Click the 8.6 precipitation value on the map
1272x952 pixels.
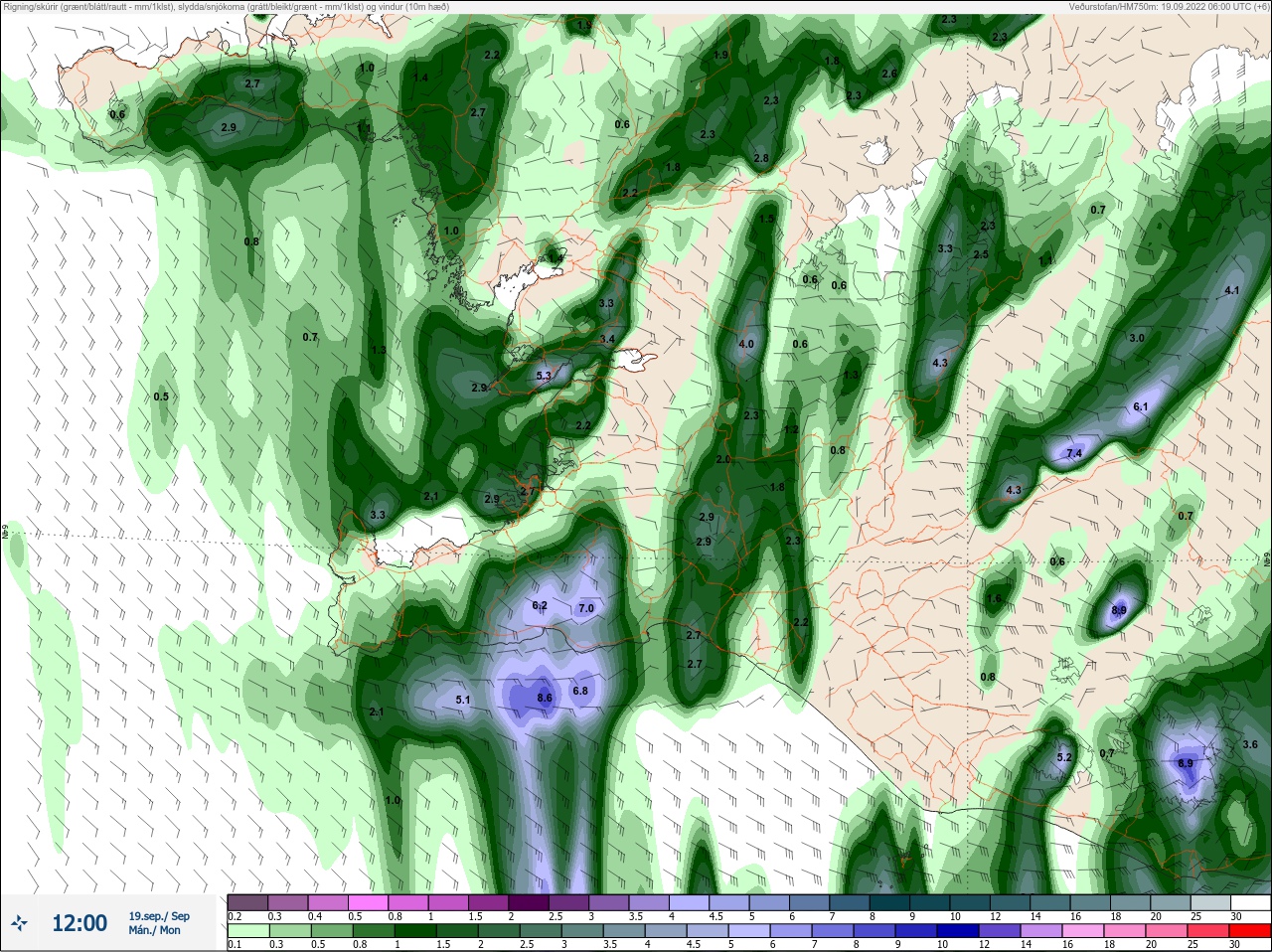[544, 699]
